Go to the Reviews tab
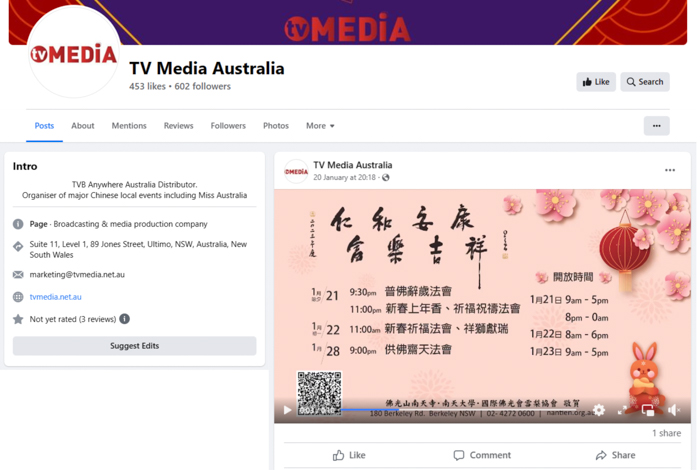The width and height of the screenshot is (700, 470). 179,126
